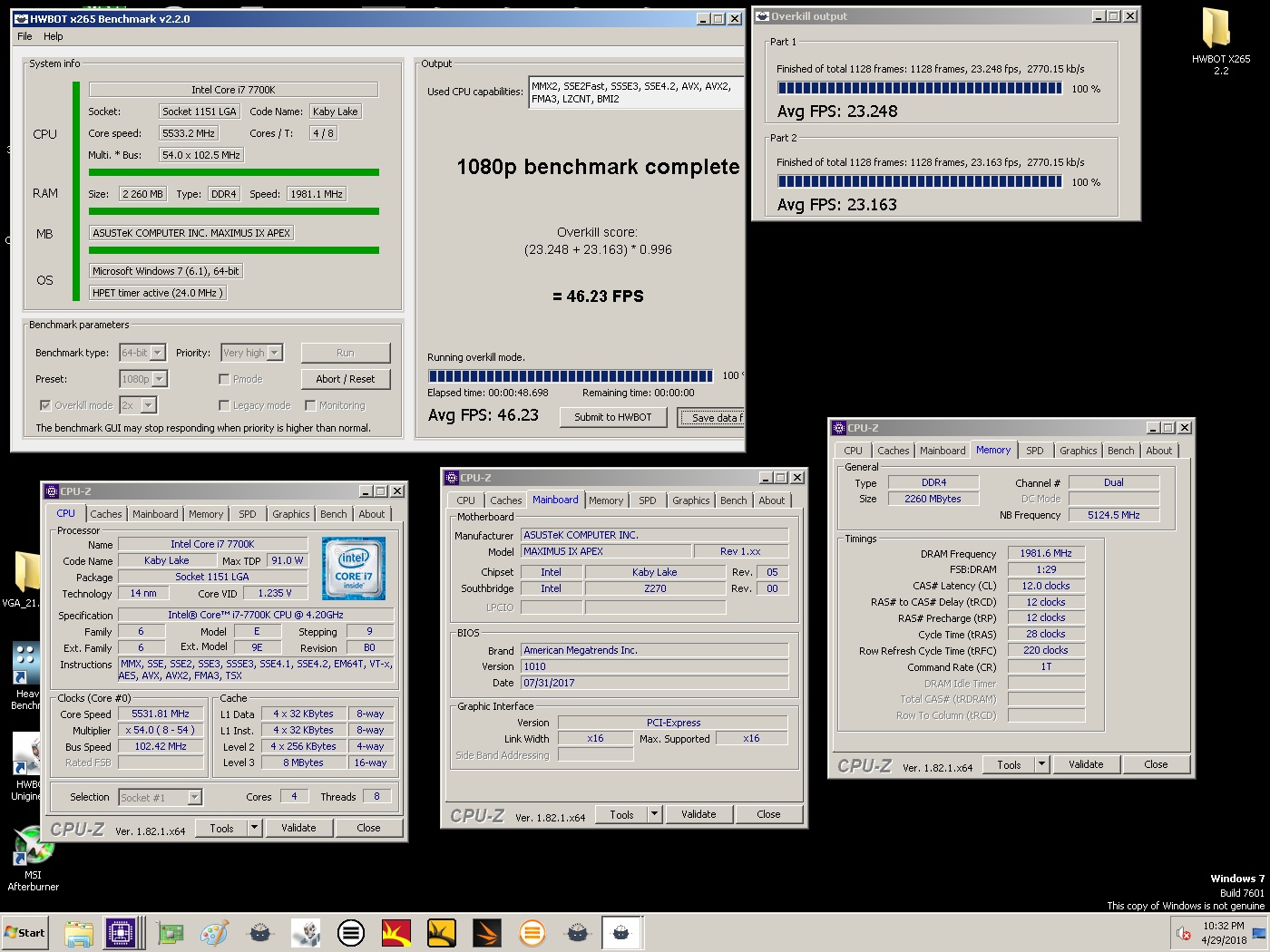Click the HWBOT x265 Benchmark title bar icon

pyautogui.click(x=21, y=18)
